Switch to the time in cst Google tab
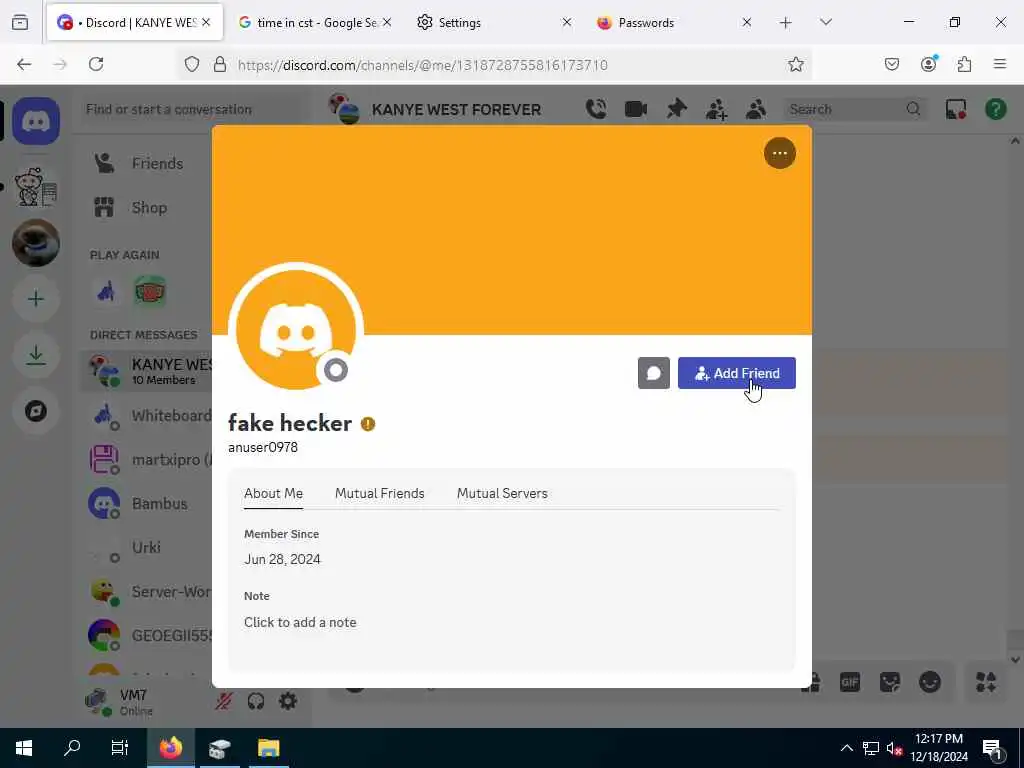Image resolution: width=1024 pixels, height=768 pixels. 315,23
